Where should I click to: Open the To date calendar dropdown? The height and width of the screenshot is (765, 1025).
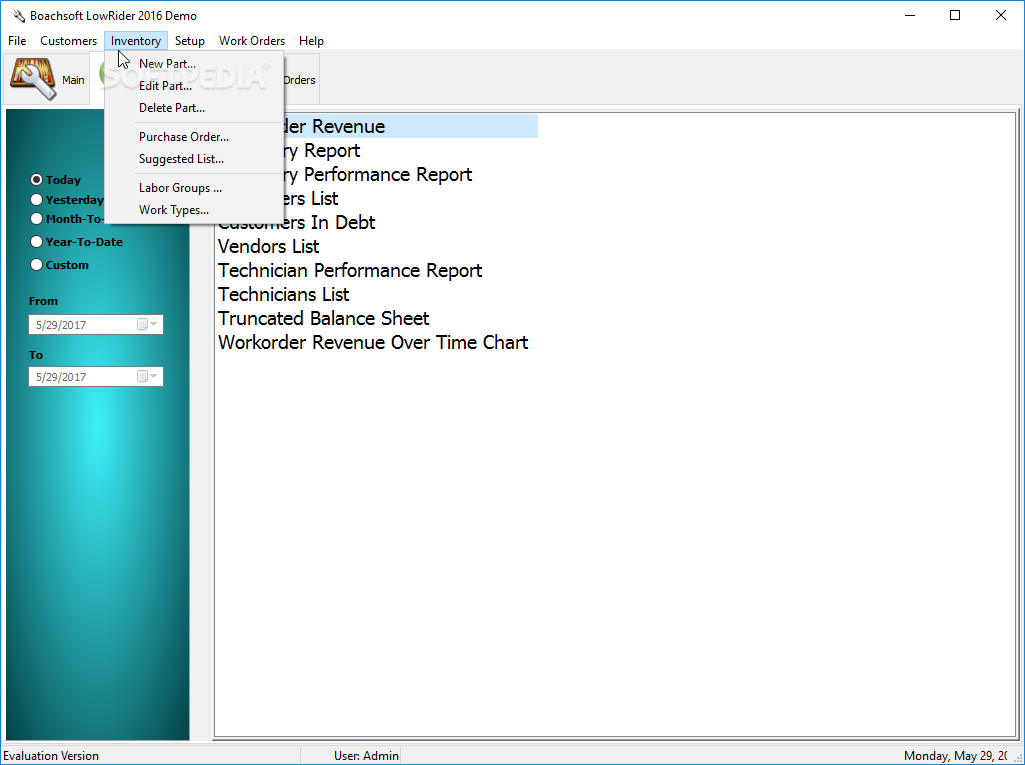[x=148, y=376]
